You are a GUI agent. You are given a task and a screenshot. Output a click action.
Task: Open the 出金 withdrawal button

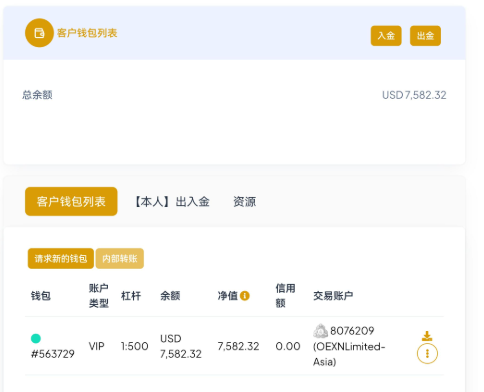point(425,36)
